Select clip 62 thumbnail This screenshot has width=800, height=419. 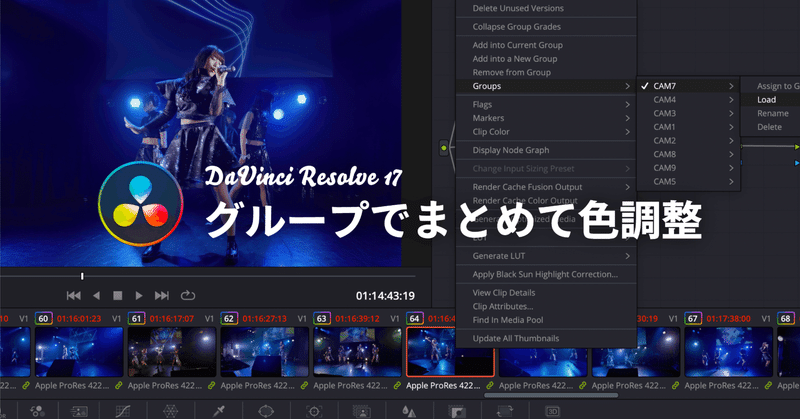click(264, 352)
